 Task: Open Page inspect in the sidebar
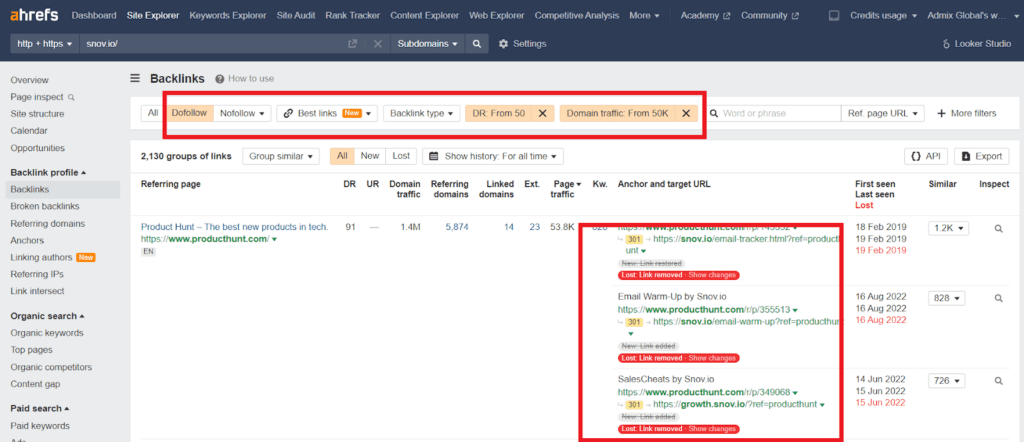pos(42,97)
